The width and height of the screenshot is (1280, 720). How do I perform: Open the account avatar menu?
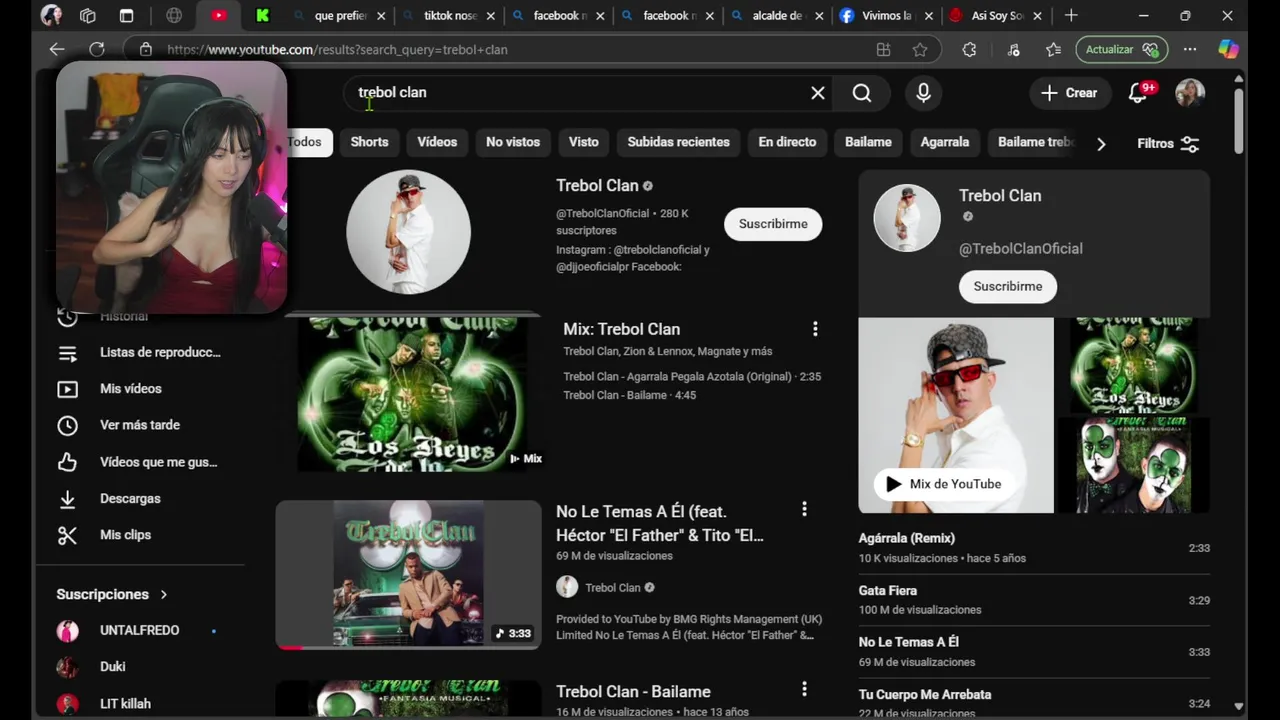(x=1190, y=93)
